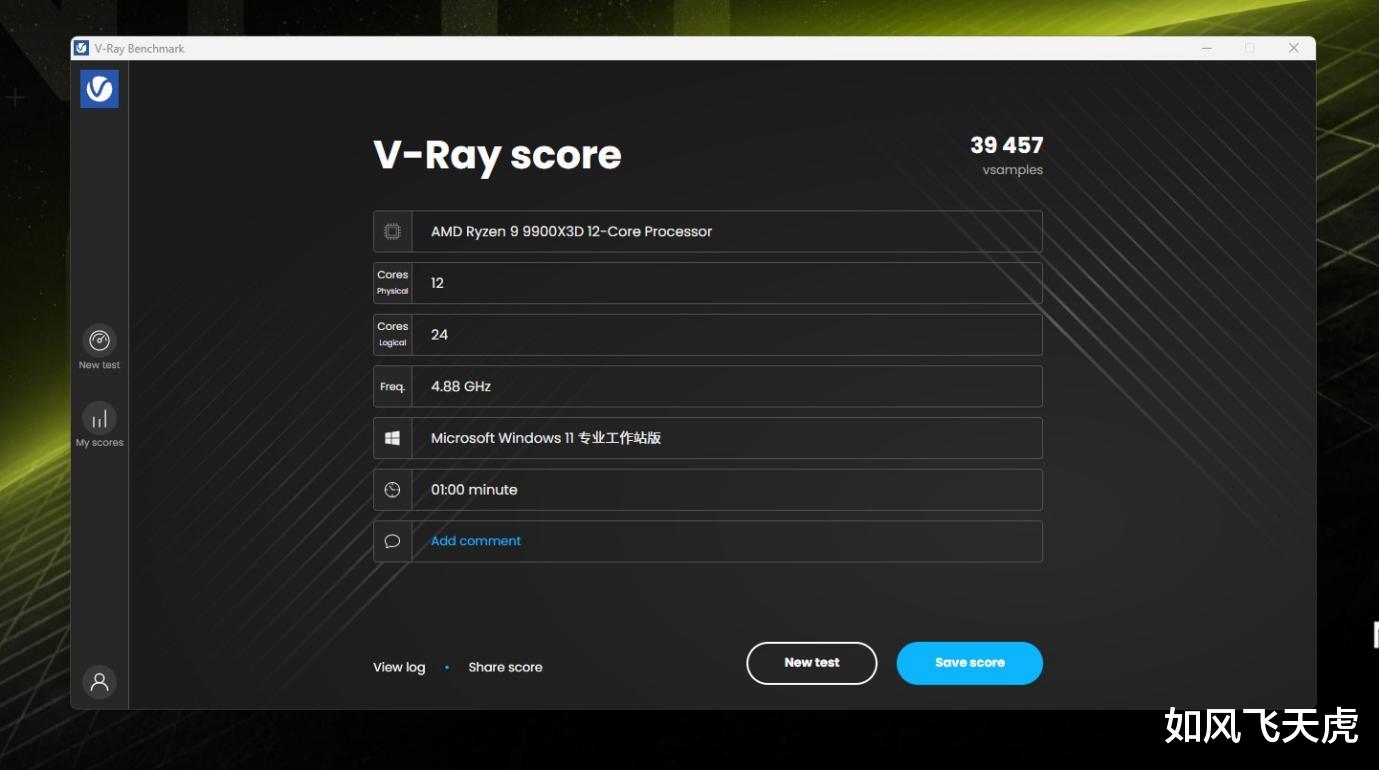
Task: Click the logical cores value 24
Action: [x=439, y=335]
